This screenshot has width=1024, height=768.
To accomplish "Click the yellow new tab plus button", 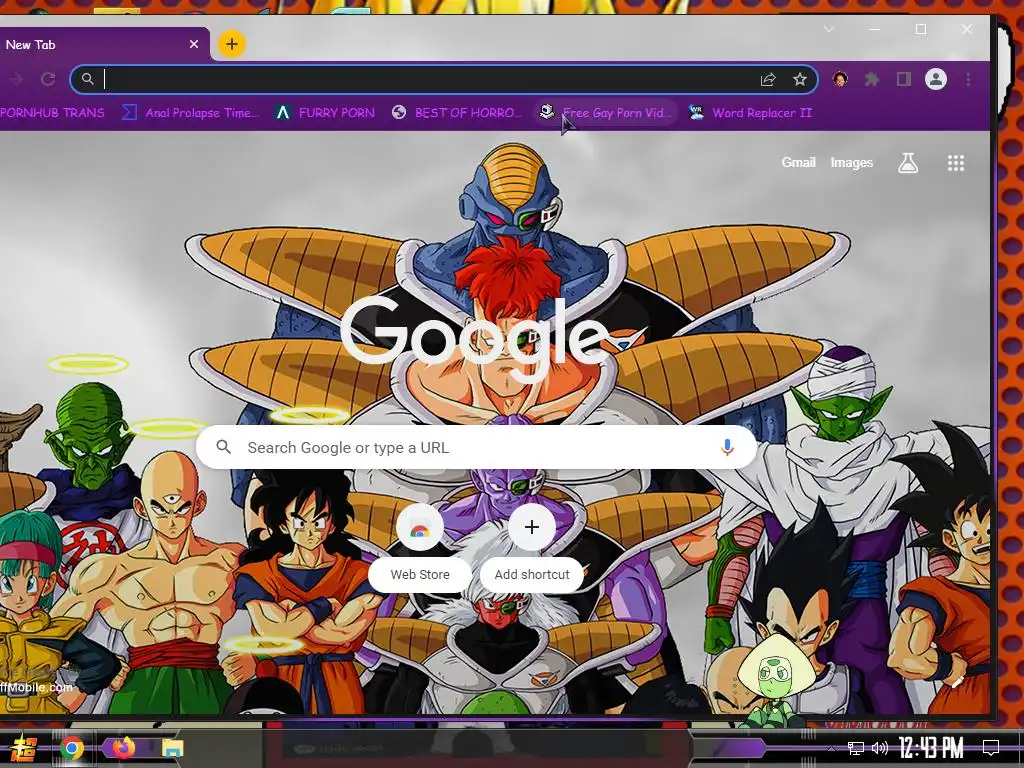I will (x=231, y=44).
